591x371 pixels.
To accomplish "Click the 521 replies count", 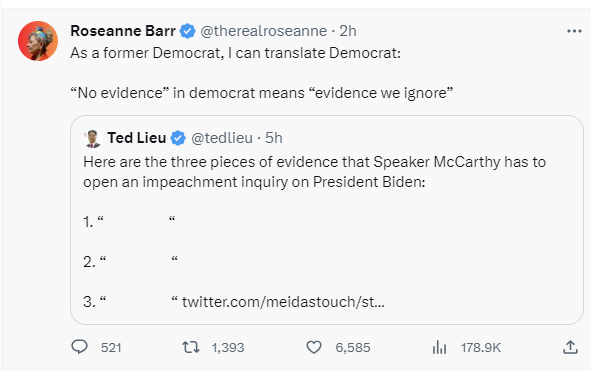I will point(111,347).
